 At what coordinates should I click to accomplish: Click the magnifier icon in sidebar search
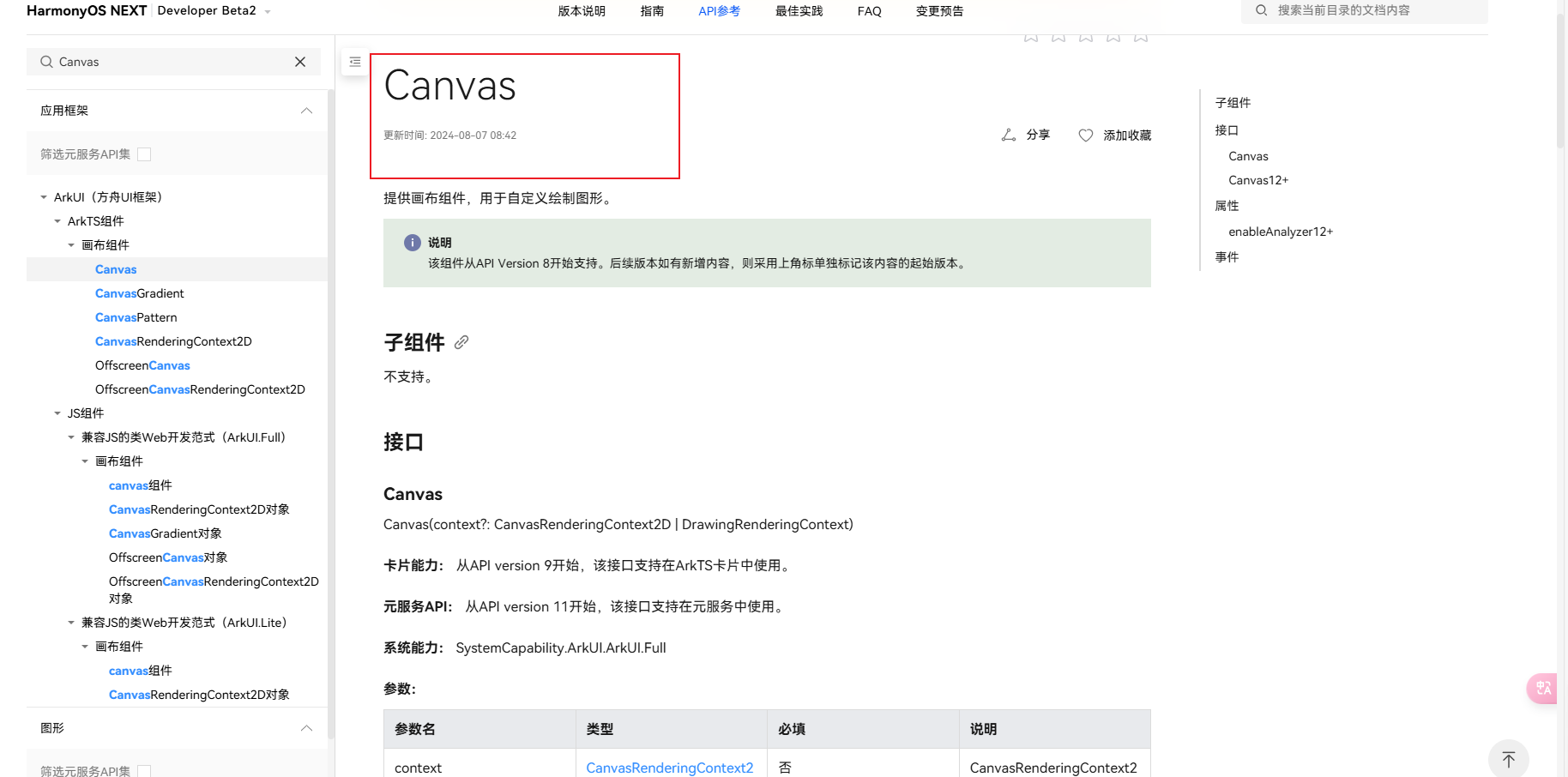coord(46,62)
